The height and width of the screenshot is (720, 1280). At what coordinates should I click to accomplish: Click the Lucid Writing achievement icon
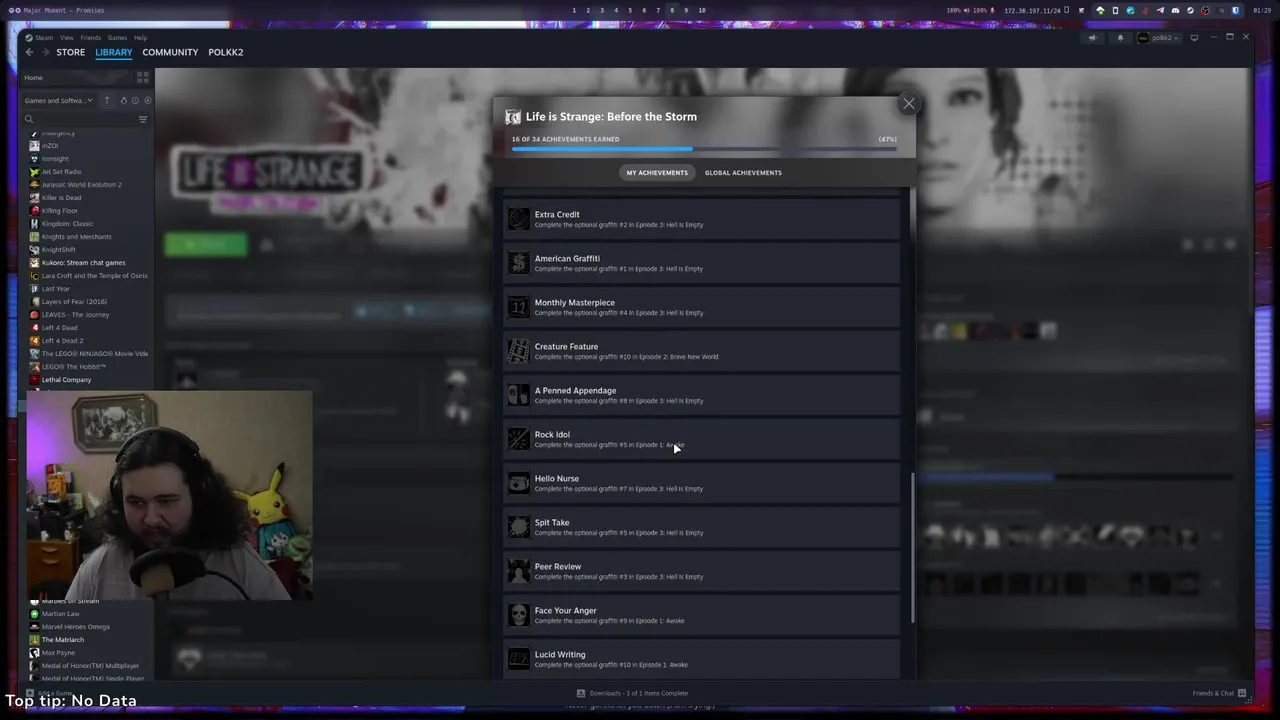coord(518,659)
